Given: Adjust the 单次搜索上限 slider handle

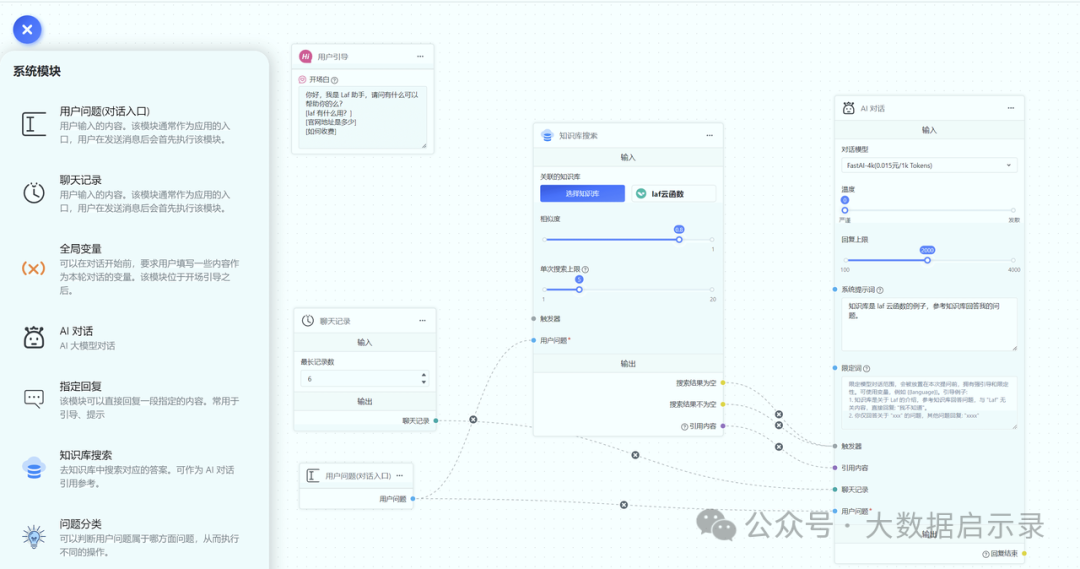Looking at the screenshot, I should 579,289.
